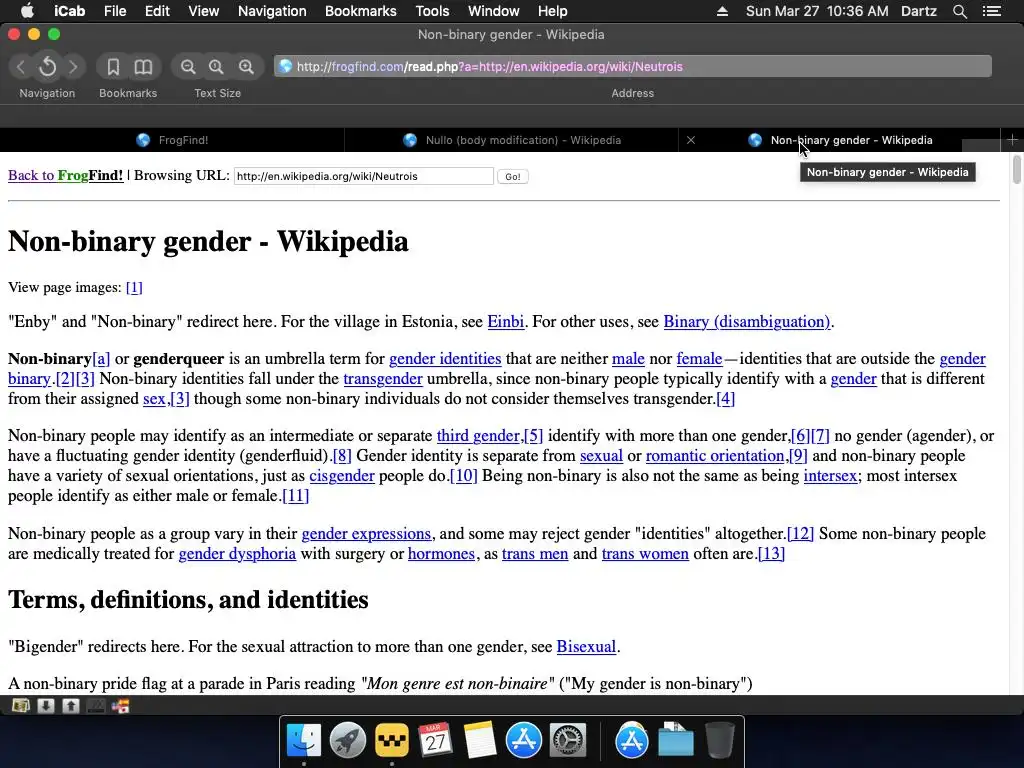Screen dimensions: 1024x768
Task: Switch to the FrogFind! tab
Action: [x=172, y=140]
